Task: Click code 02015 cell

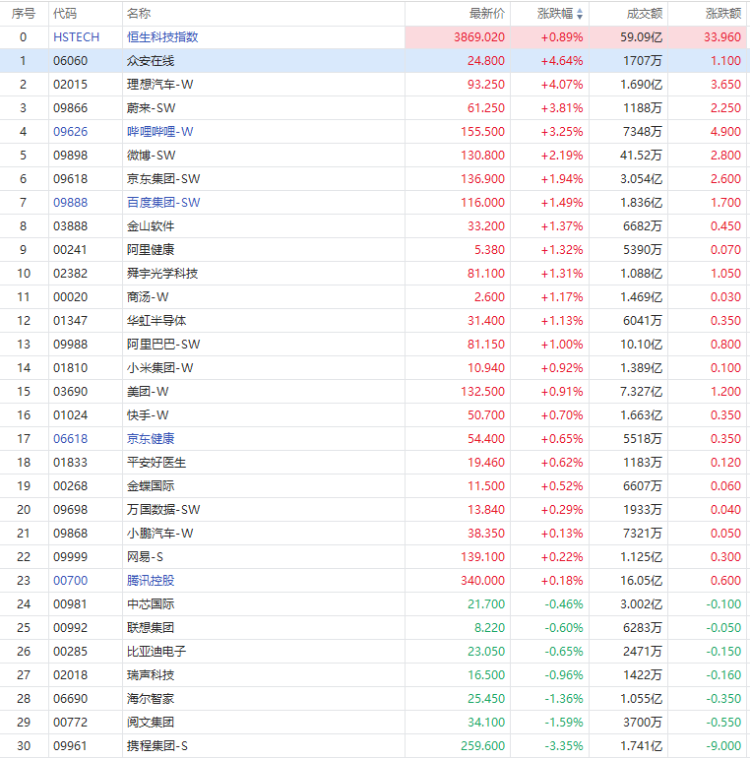Action: pyautogui.click(x=70, y=85)
